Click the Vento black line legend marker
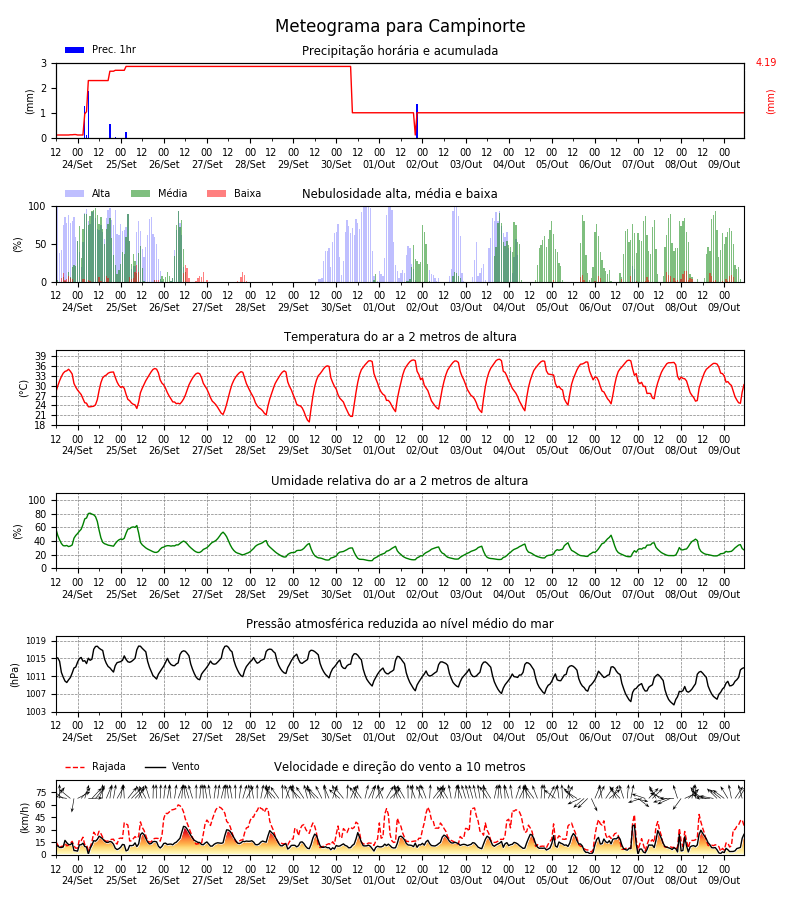 (155, 767)
